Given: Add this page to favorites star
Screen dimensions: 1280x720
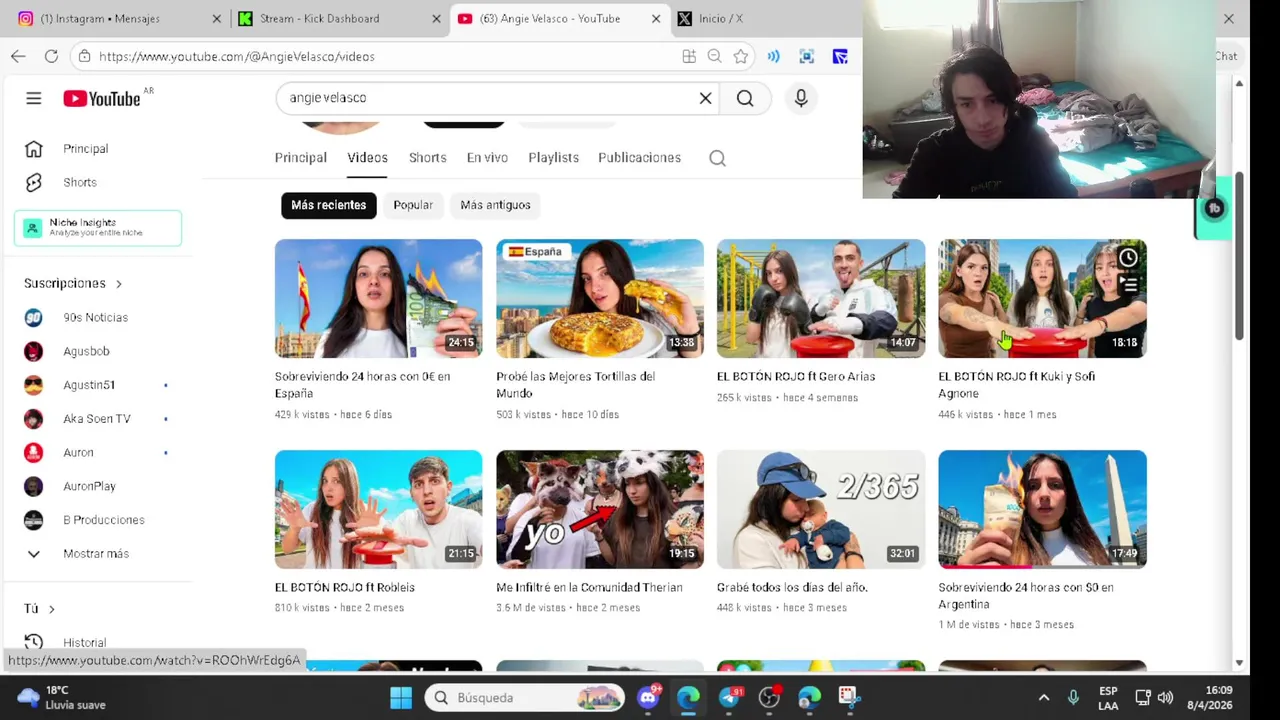Looking at the screenshot, I should pos(740,57).
